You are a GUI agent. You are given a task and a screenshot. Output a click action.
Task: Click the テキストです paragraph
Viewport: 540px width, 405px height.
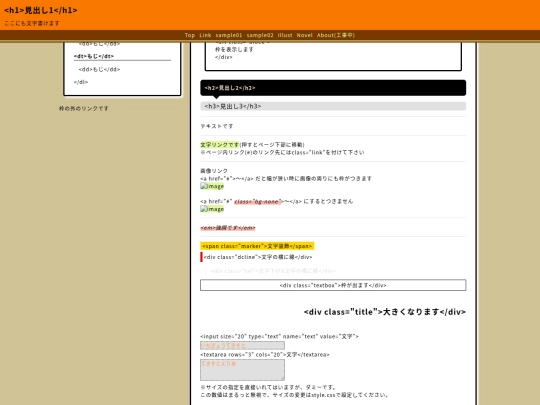click(x=217, y=126)
